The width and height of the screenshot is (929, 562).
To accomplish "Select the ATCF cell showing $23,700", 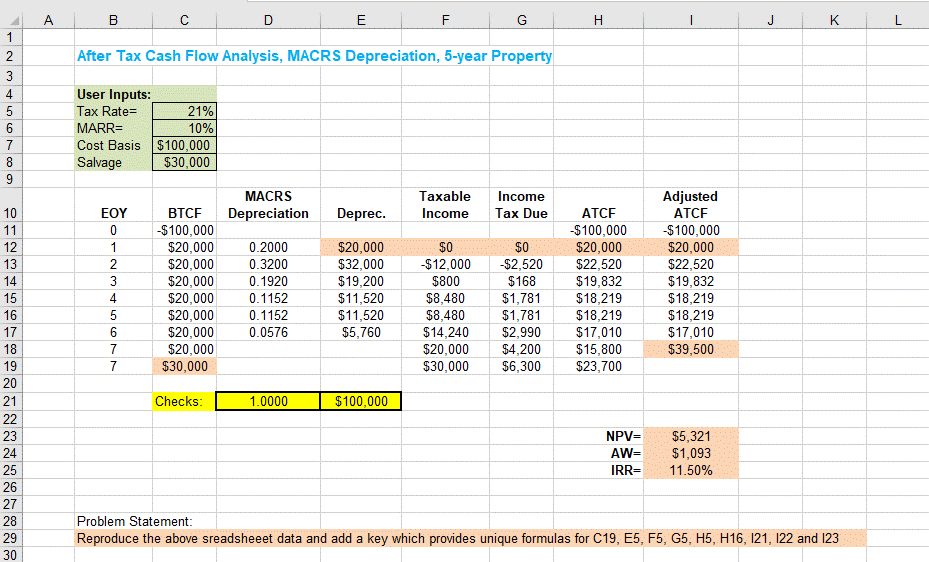I will coord(598,366).
